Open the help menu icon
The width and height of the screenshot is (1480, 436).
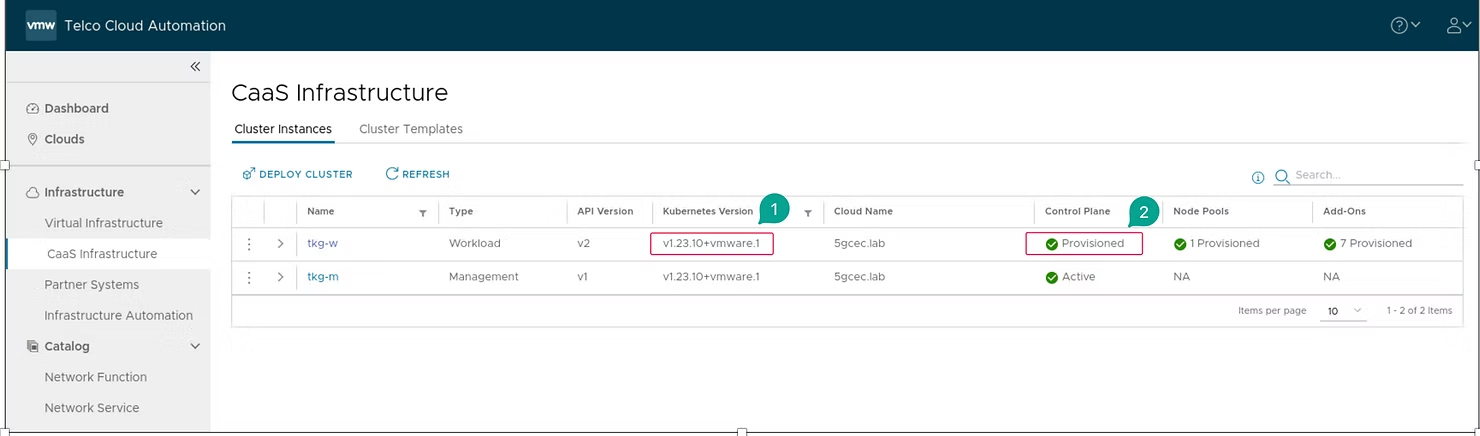pos(1405,26)
